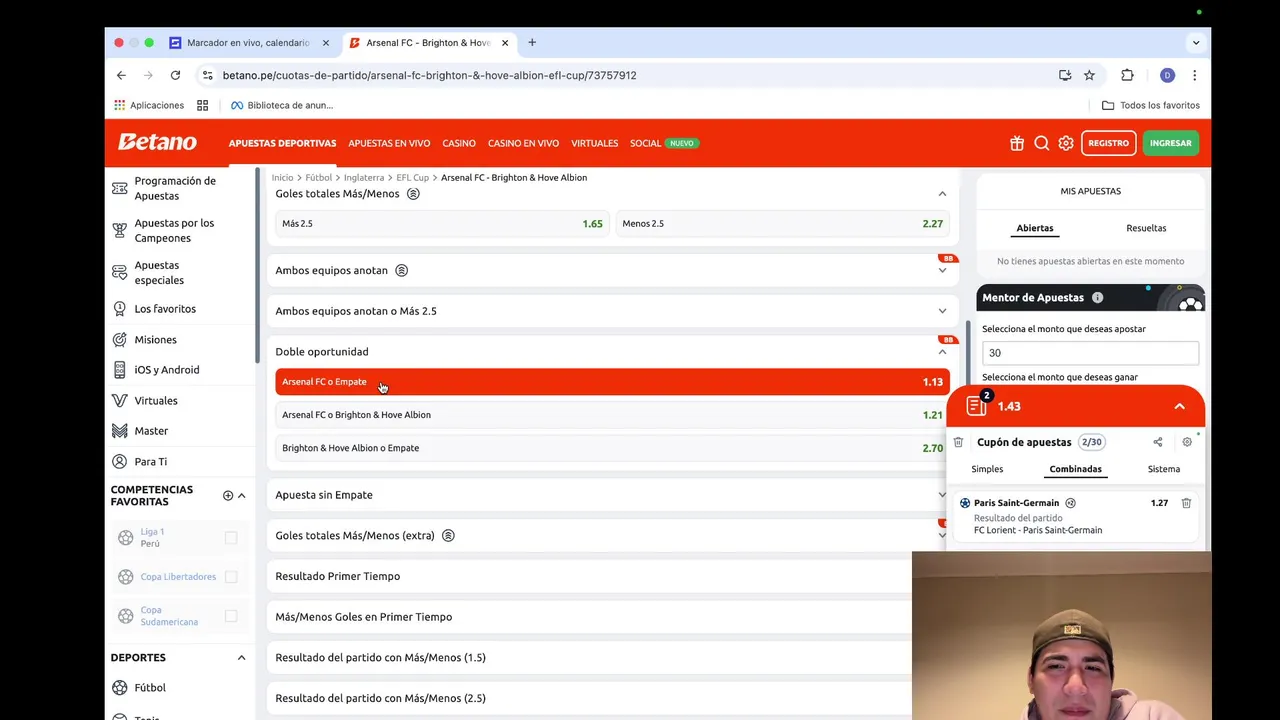Open the header settings gear icon
This screenshot has height=720, width=1280.
(1066, 143)
